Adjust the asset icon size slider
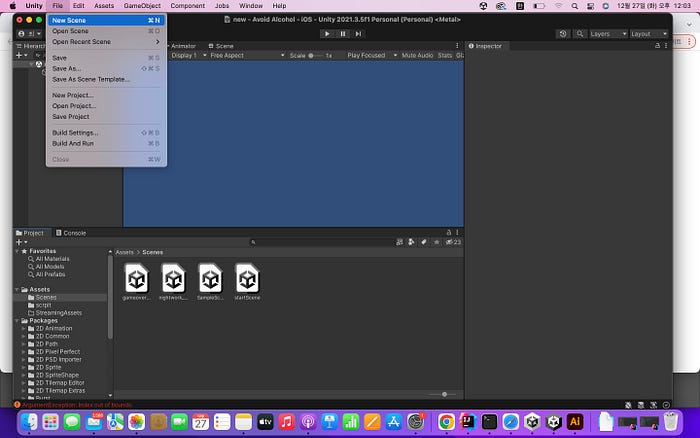Image resolution: width=700 pixels, height=438 pixels. coord(444,394)
